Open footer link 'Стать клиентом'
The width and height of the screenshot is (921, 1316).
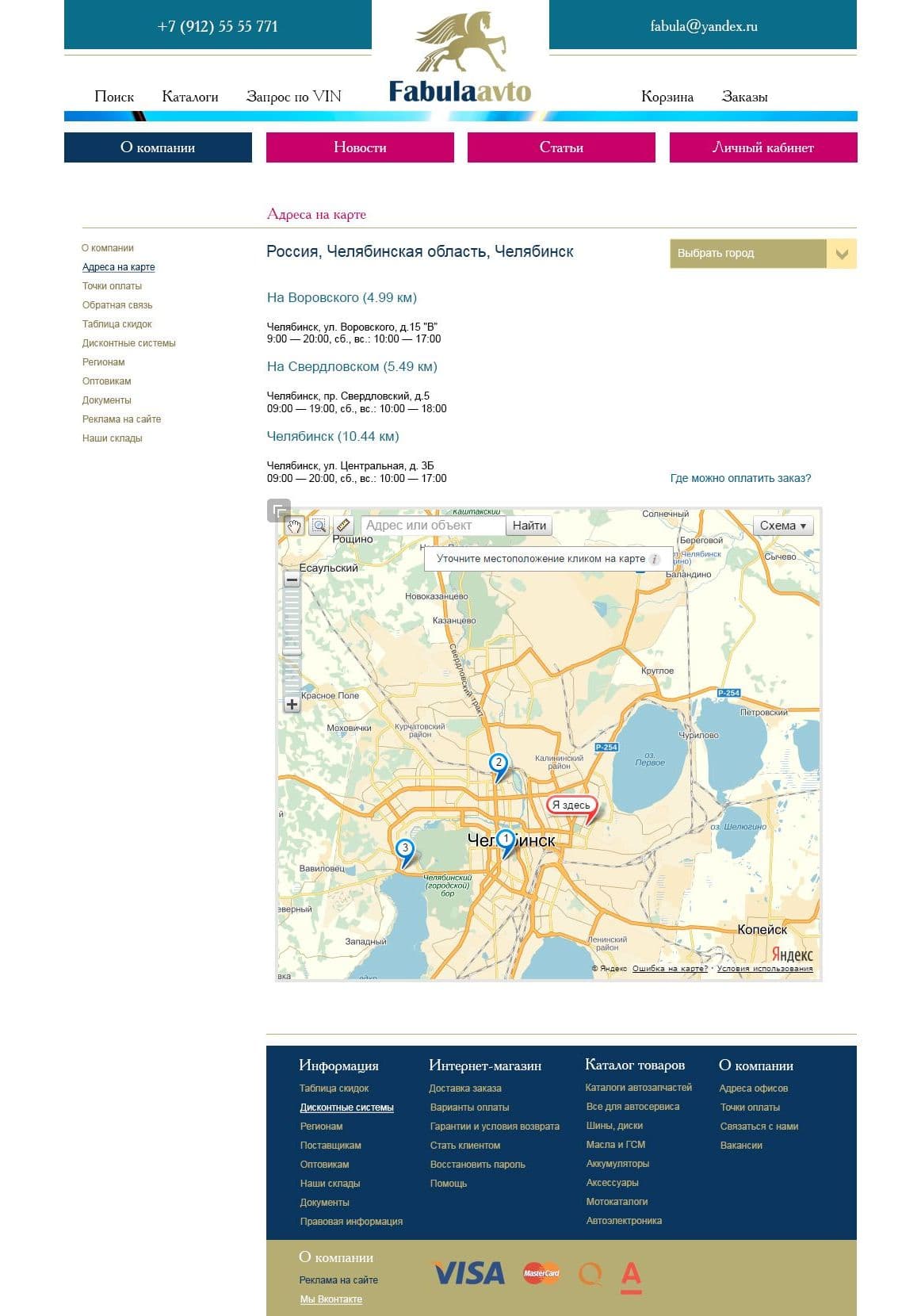[x=465, y=1146]
